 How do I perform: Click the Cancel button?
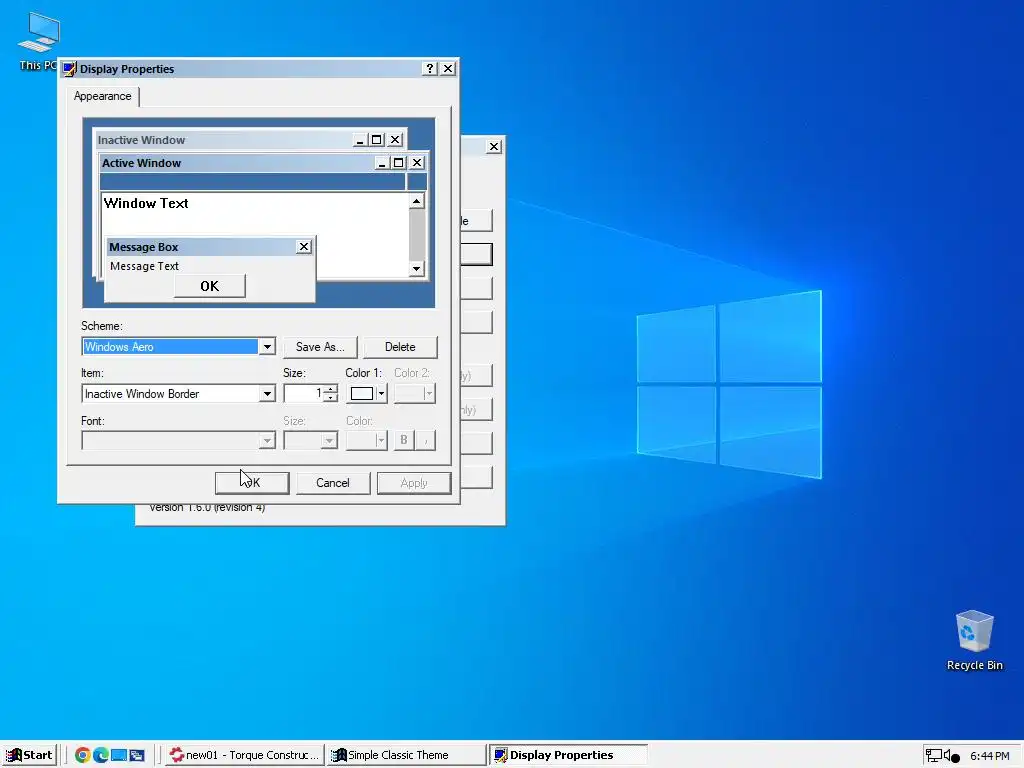tap(333, 483)
